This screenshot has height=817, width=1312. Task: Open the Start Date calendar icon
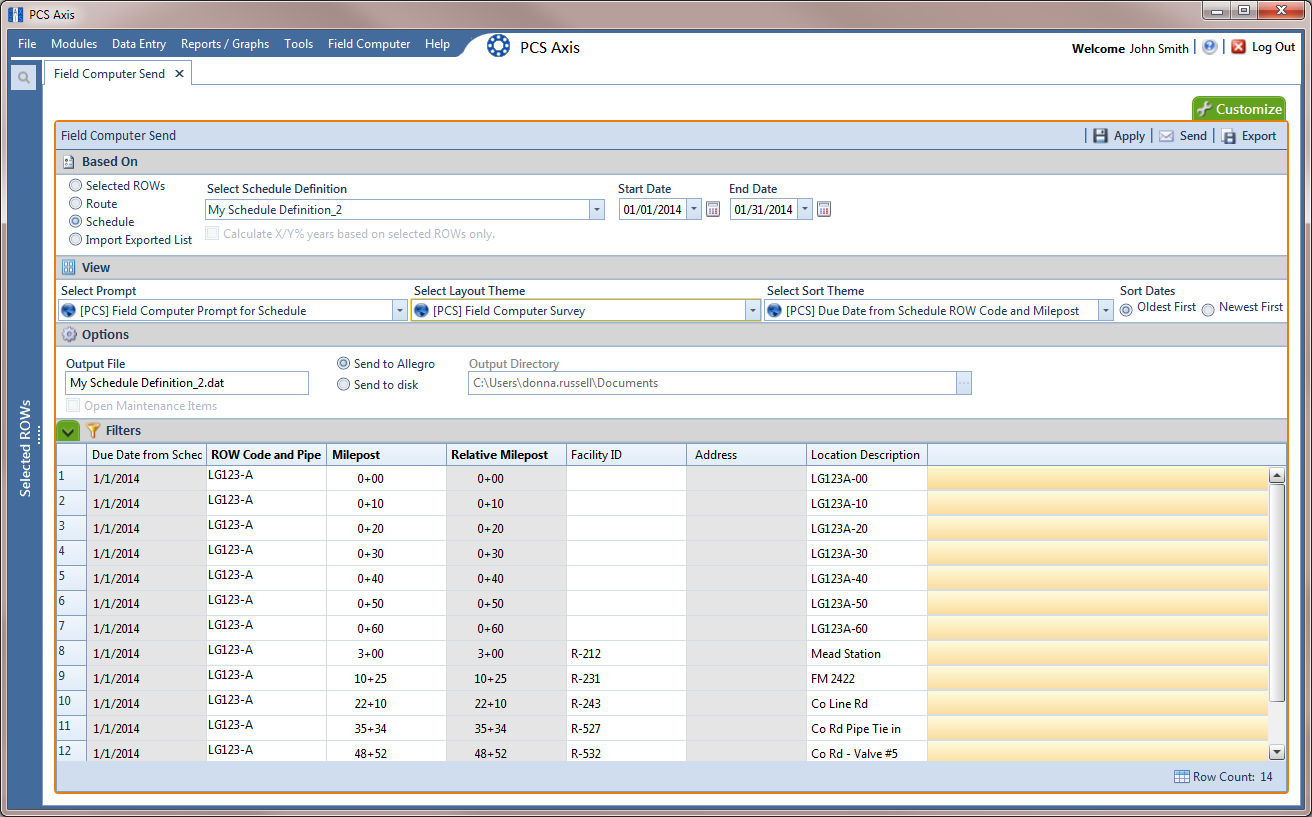point(713,209)
